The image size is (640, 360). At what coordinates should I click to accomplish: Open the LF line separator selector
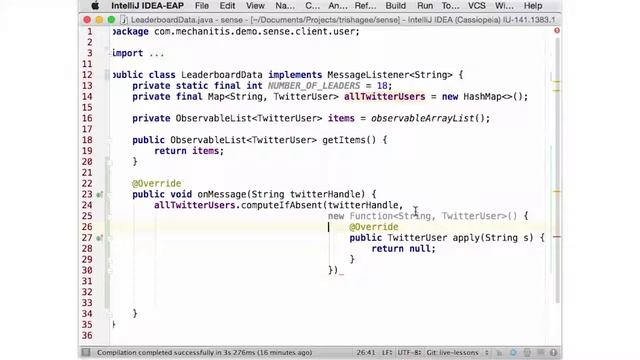click(x=387, y=352)
